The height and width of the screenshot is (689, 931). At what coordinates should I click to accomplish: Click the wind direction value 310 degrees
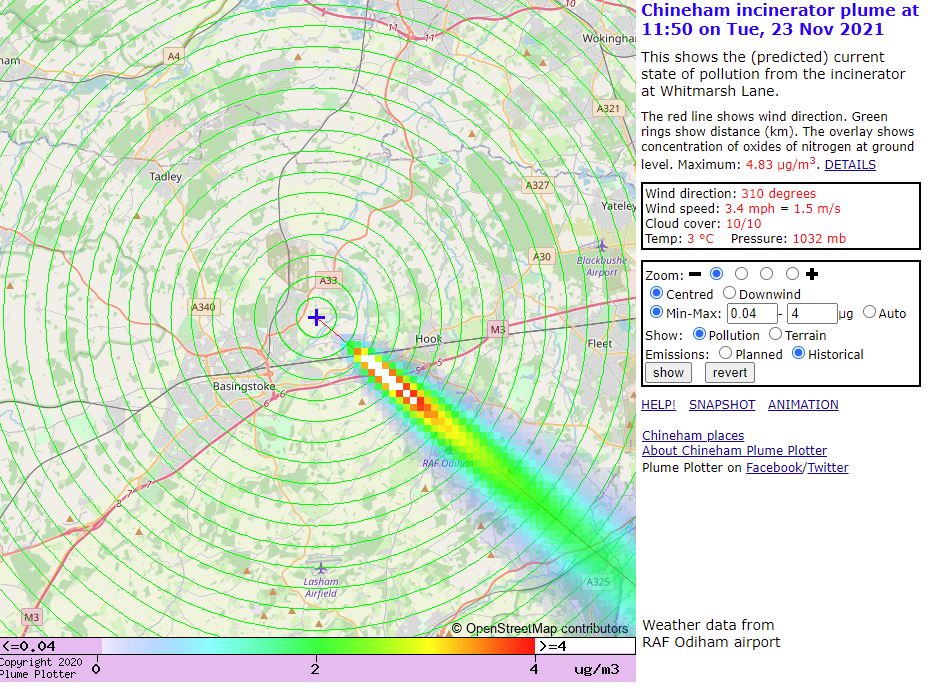pos(778,194)
